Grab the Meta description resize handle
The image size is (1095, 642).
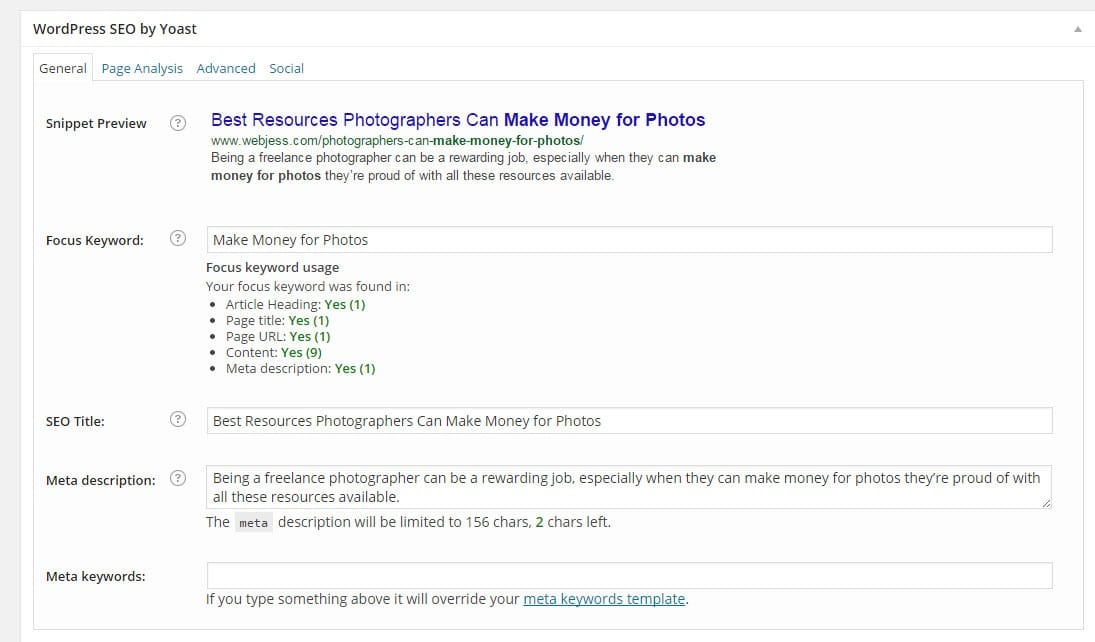tap(1046, 503)
